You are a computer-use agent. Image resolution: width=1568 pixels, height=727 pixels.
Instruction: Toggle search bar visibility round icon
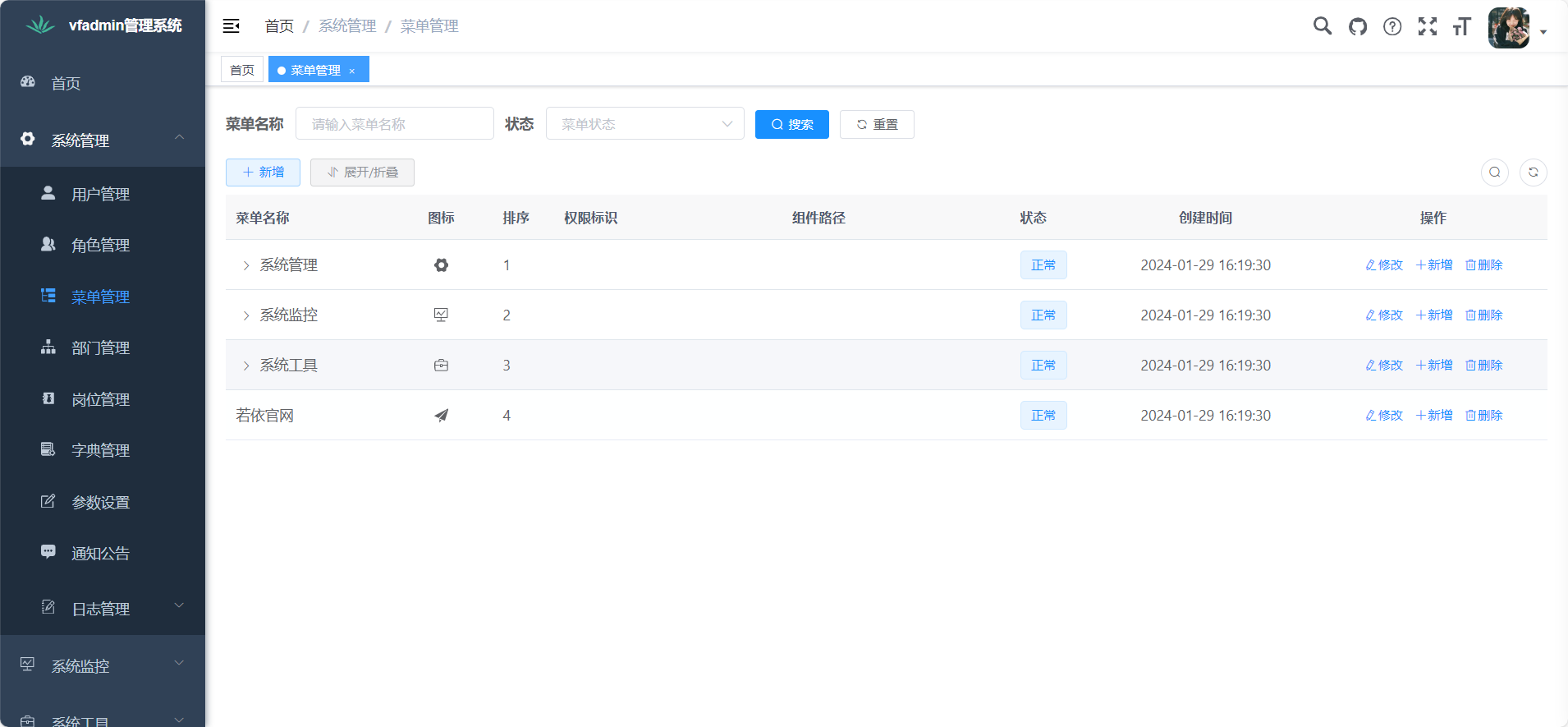[1495, 173]
